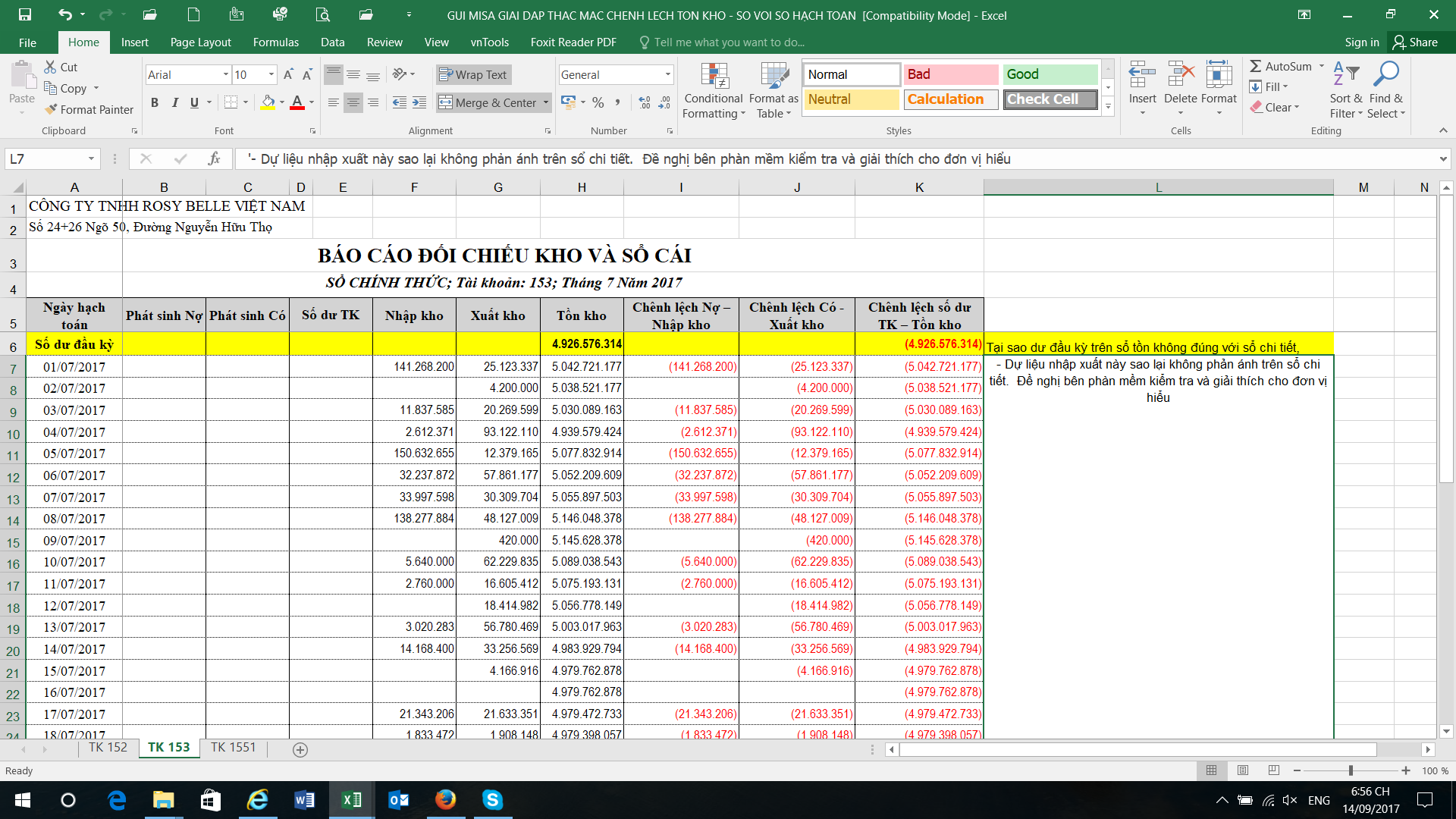
Task: Click the Undo arrow icon
Action: 65,14
